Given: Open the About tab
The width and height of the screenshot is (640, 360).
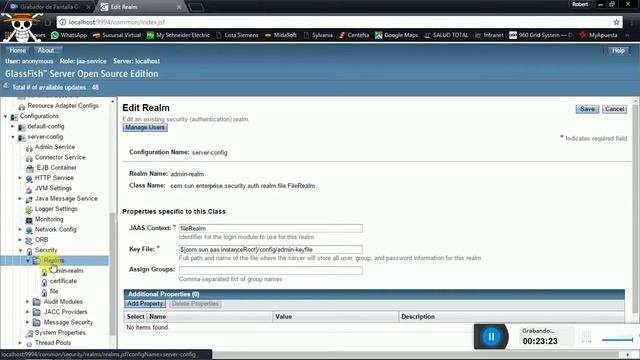Looking at the screenshot, I should (46, 50).
